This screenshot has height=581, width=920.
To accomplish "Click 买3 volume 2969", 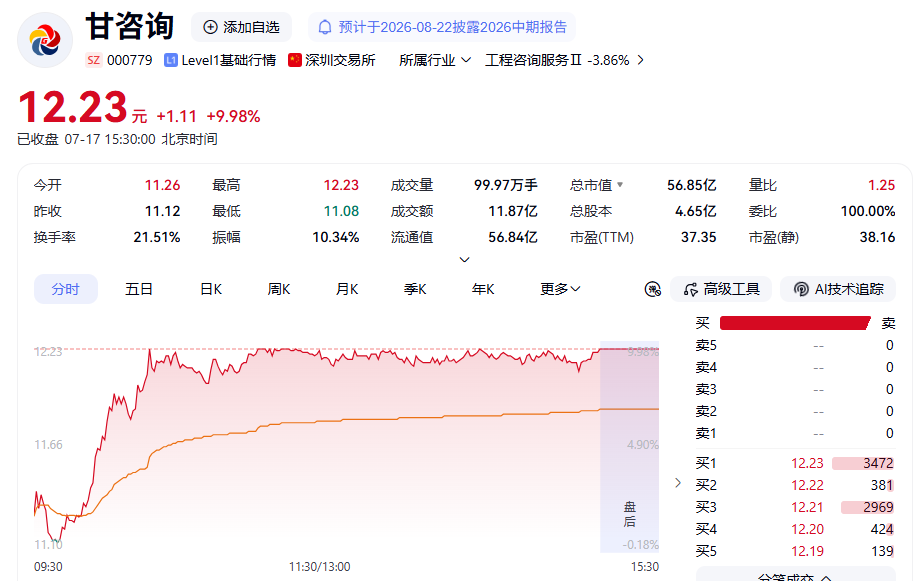I will pyautogui.click(x=878, y=508).
